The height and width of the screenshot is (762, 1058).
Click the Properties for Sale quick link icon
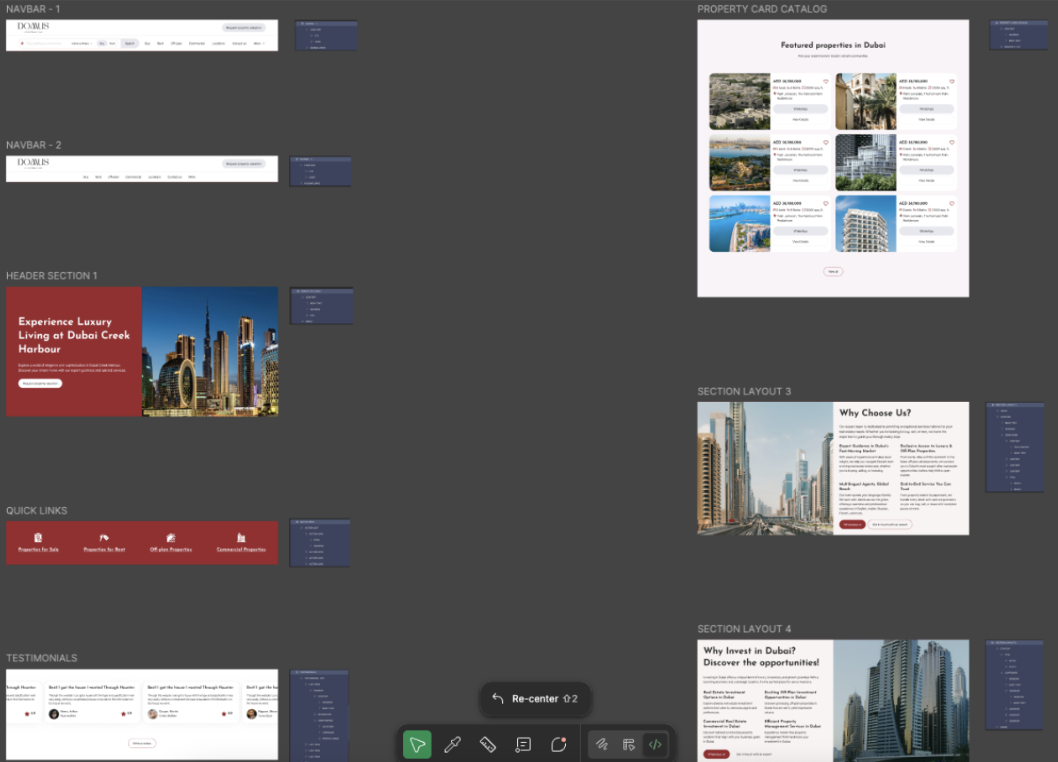[38, 538]
